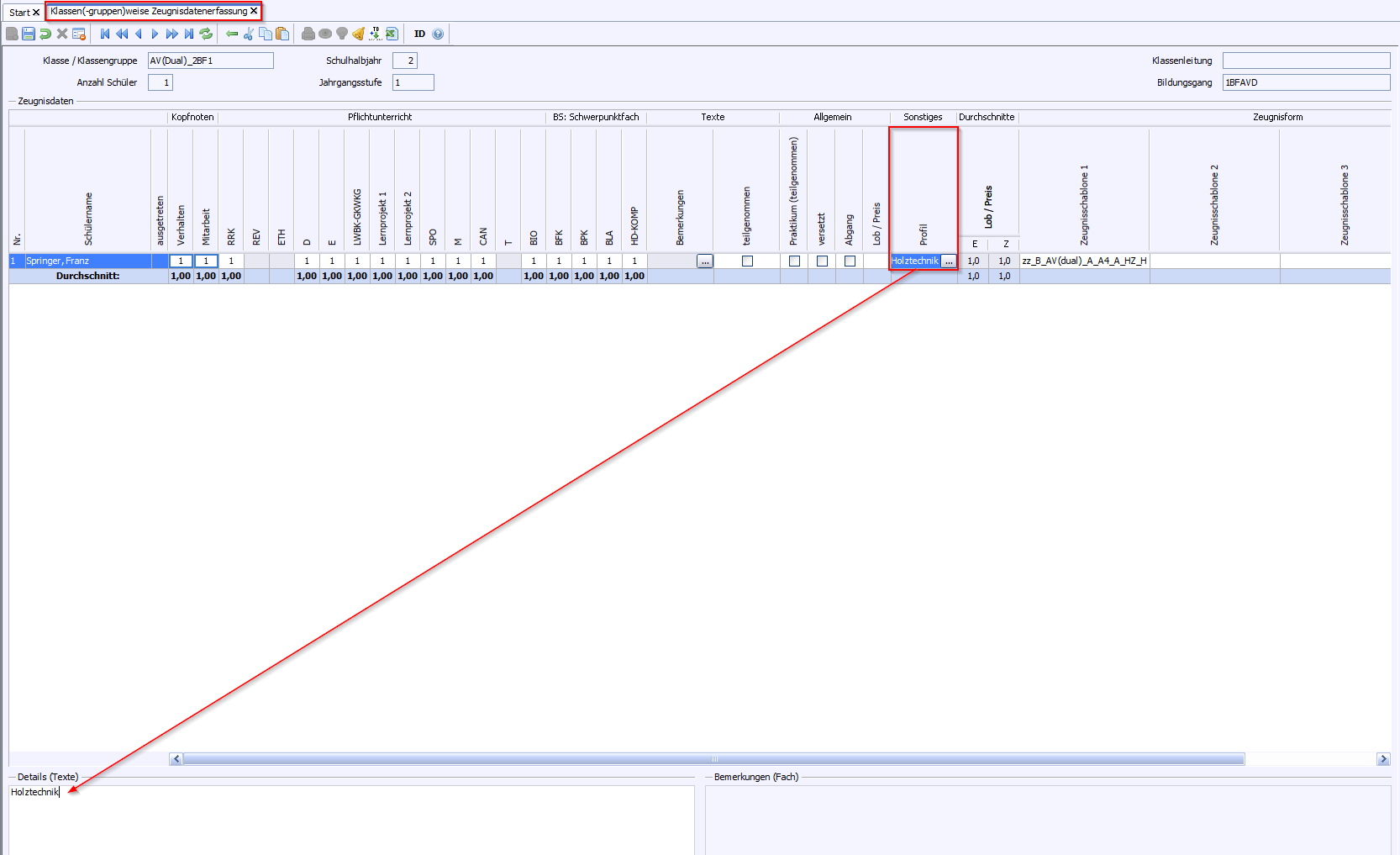This screenshot has width=1400, height=855.
Task: Toggle the versetzt checkbox in student row
Action: pos(822,261)
